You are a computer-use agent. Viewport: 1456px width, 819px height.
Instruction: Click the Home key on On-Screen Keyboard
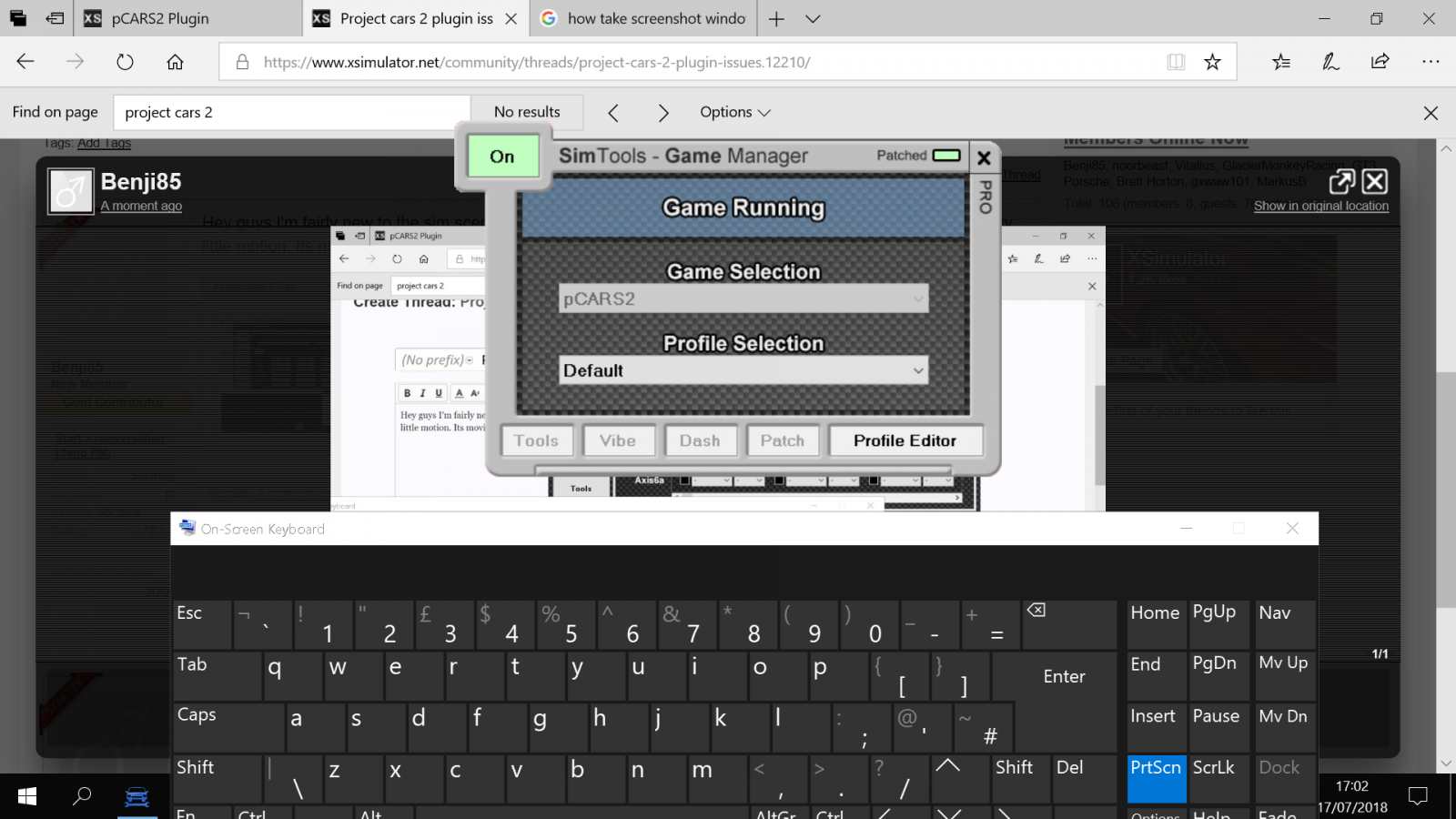(x=1157, y=624)
